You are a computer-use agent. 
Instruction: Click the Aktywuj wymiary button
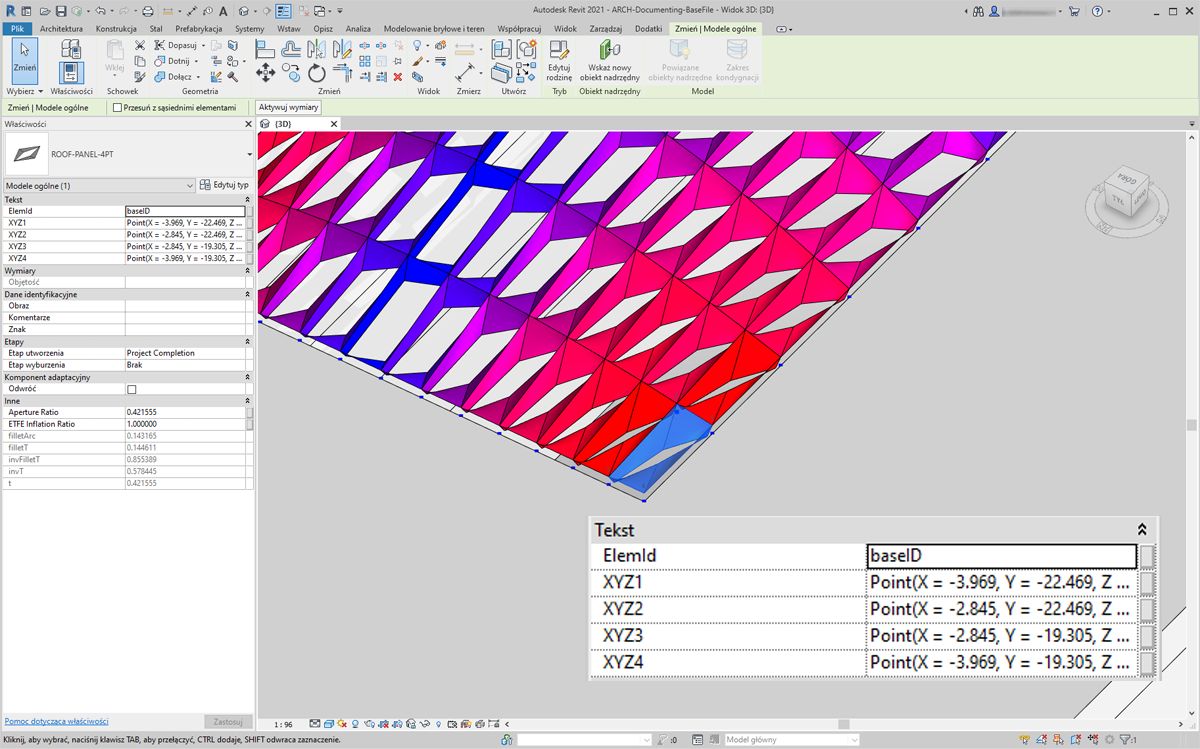[288, 107]
